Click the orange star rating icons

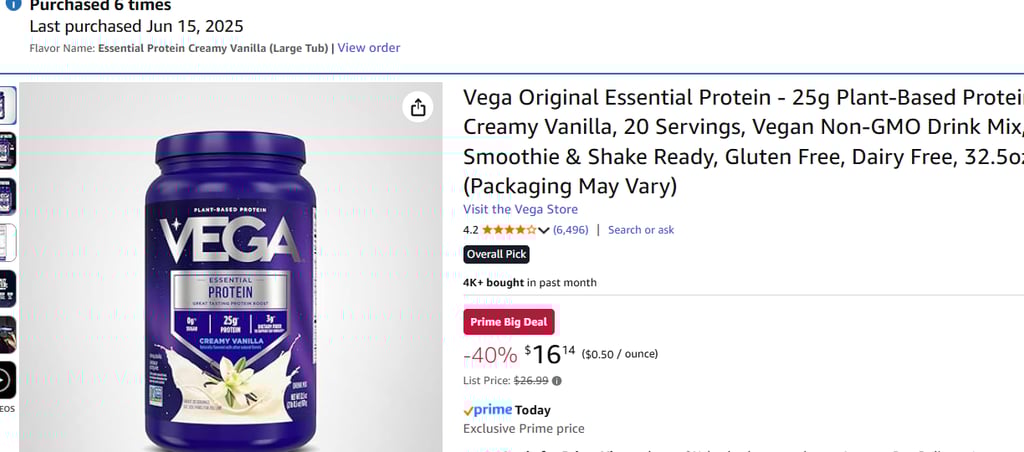[x=508, y=230]
